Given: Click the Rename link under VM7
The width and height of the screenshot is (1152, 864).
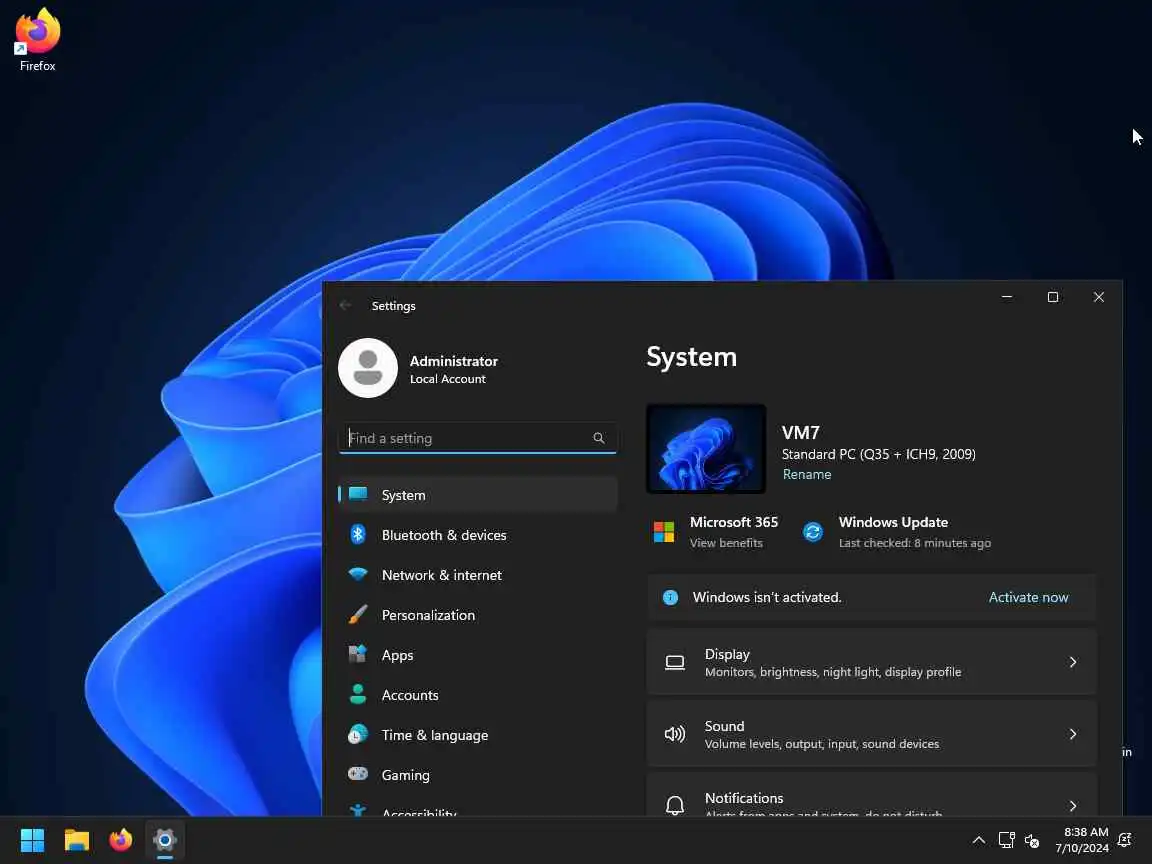Looking at the screenshot, I should [x=807, y=475].
